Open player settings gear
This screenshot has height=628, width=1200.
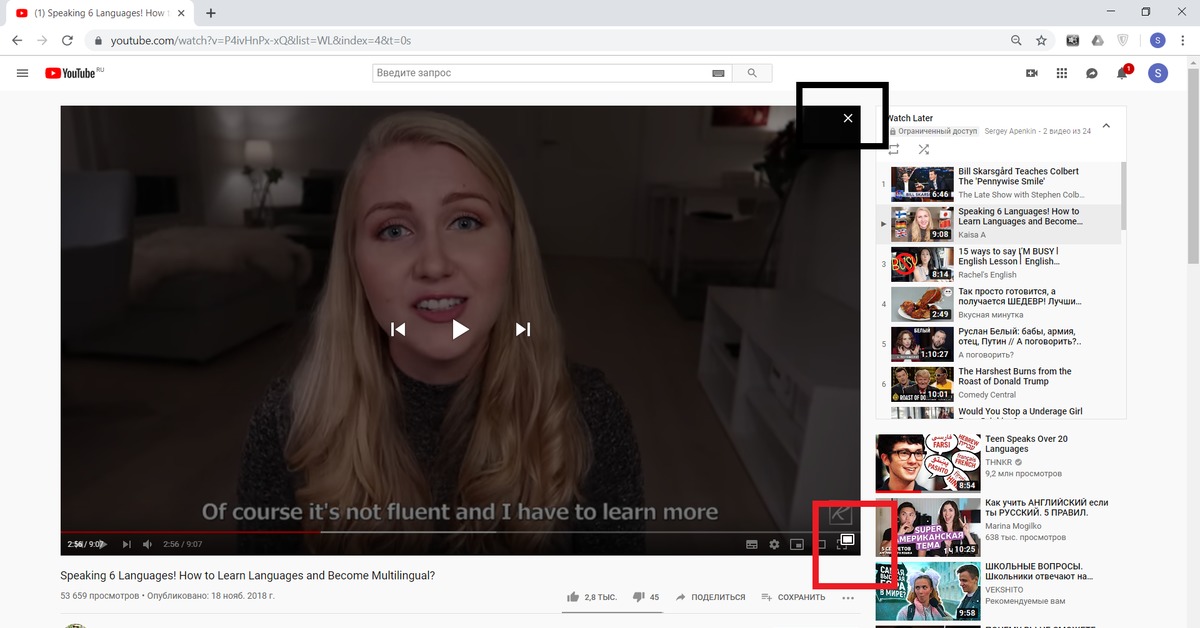pyautogui.click(x=774, y=544)
